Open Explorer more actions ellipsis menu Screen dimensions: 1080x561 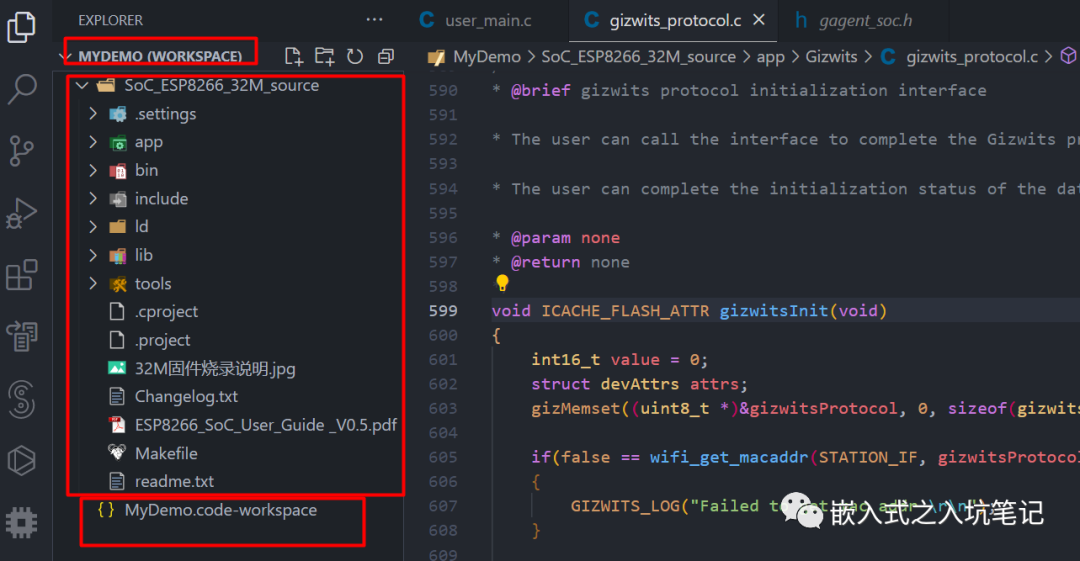(374, 20)
